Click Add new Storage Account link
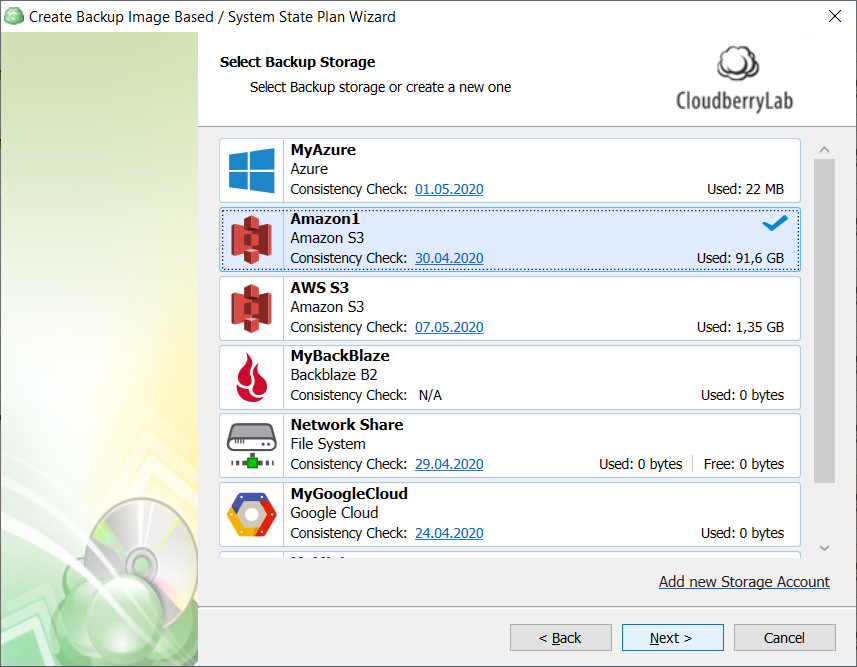 pyautogui.click(x=744, y=582)
